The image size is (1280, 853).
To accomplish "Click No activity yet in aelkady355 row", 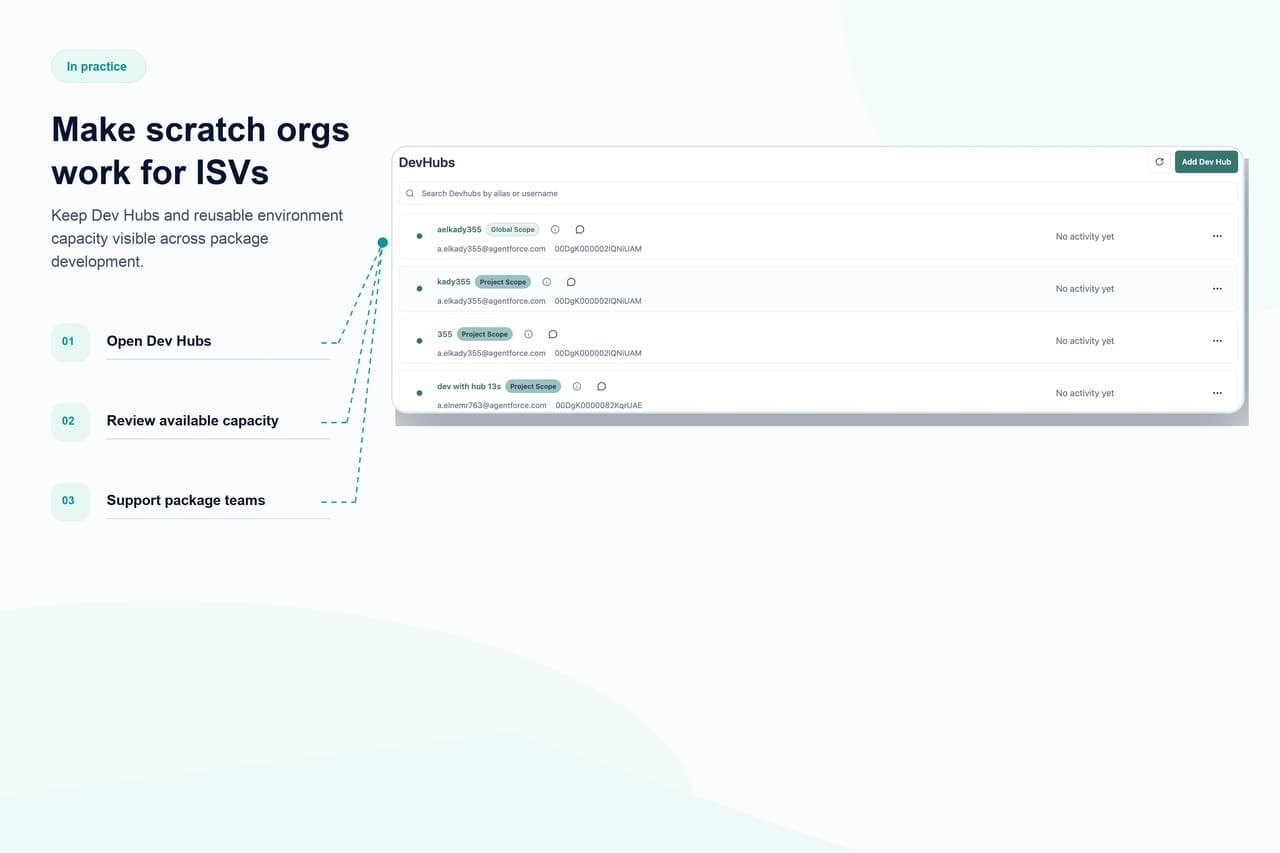I will (x=1085, y=237).
